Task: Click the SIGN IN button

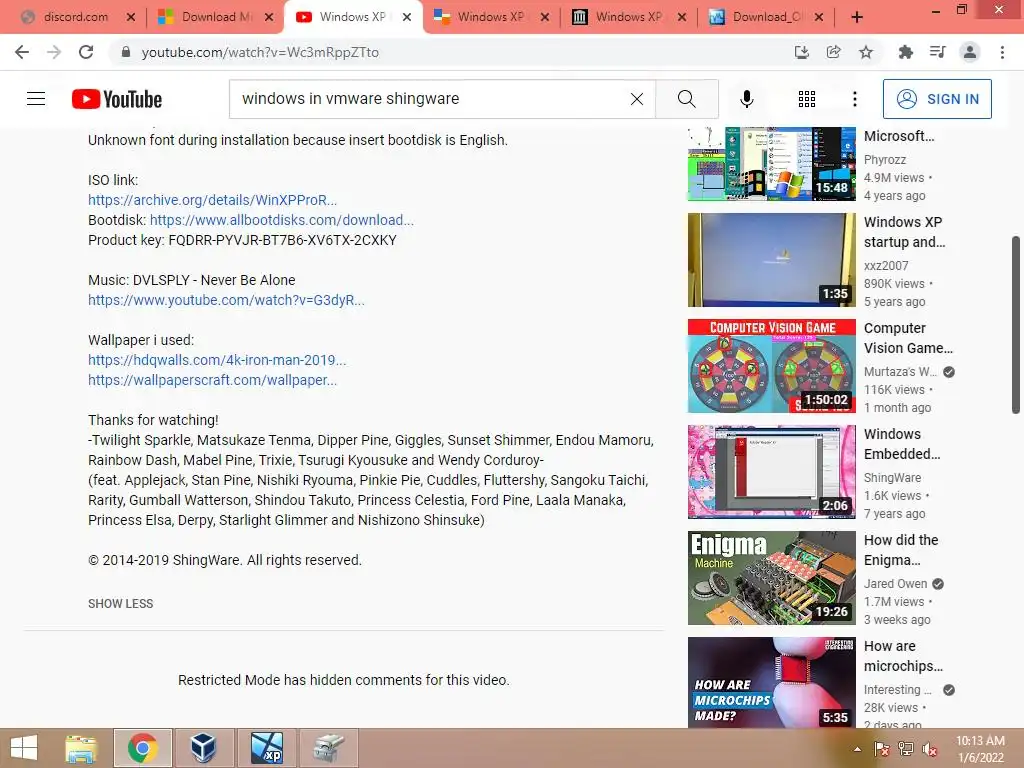Action: 937,99
